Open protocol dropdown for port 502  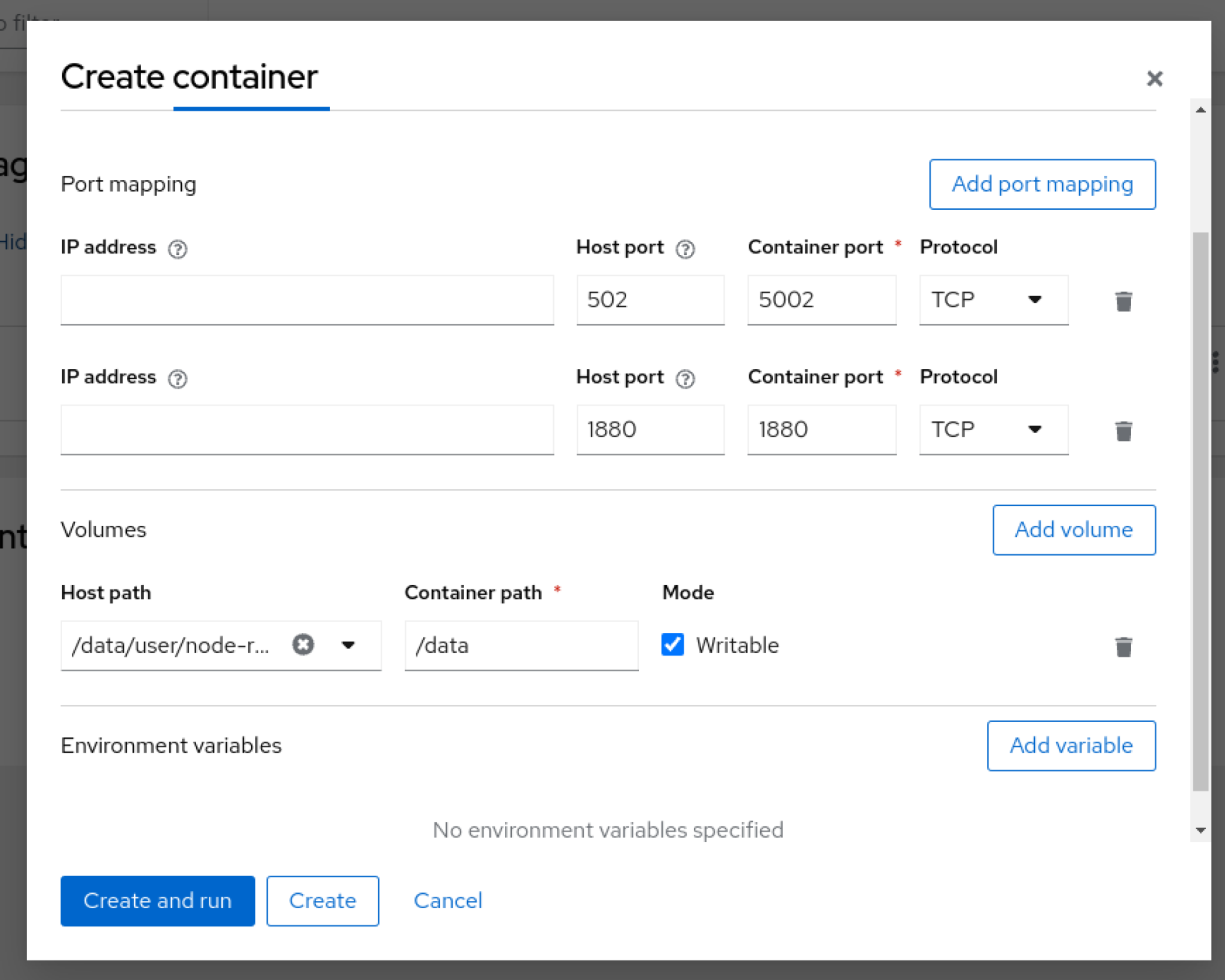pos(993,300)
